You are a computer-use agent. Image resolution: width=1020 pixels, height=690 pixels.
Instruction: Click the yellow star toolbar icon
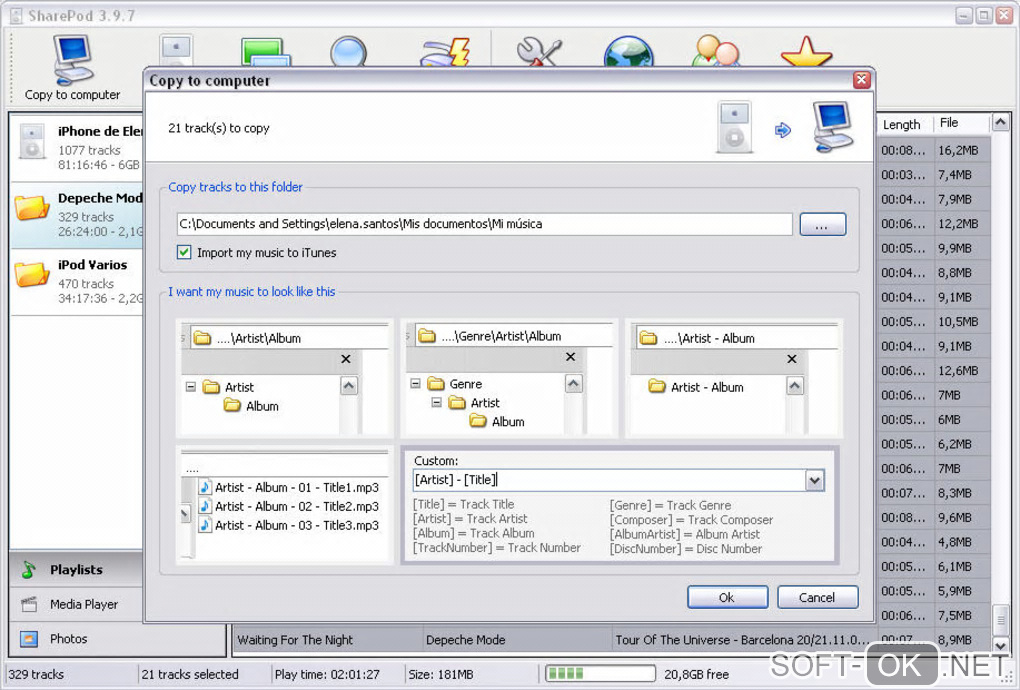pyautogui.click(x=806, y=51)
